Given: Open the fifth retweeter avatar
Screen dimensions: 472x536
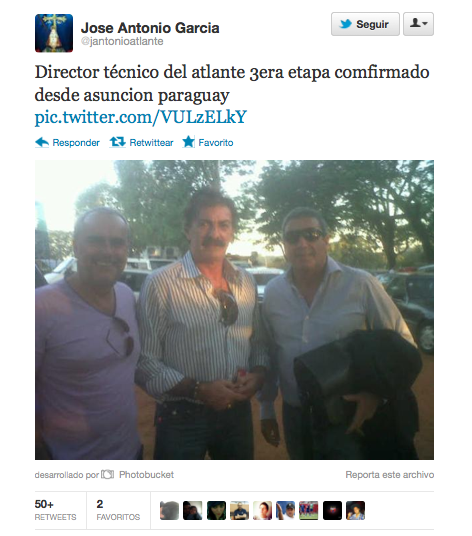Looking at the screenshot, I should point(262,510).
